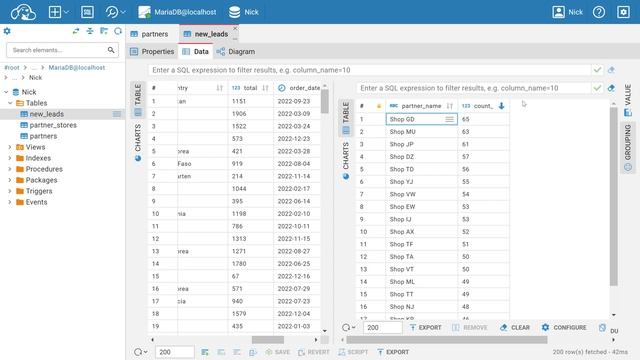Screen dimensions: 640x360
Task: Click the main grid horizontal scrollbar
Action: [268, 340]
